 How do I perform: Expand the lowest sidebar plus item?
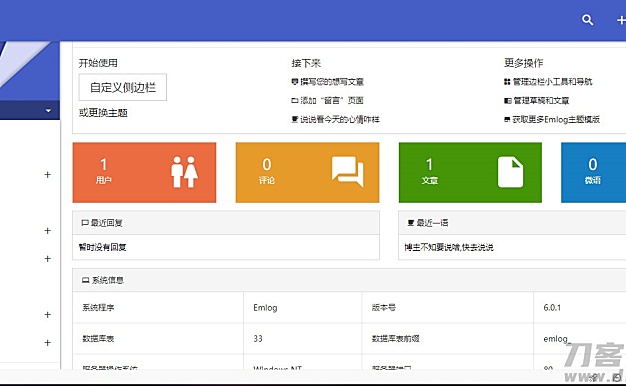[48, 342]
